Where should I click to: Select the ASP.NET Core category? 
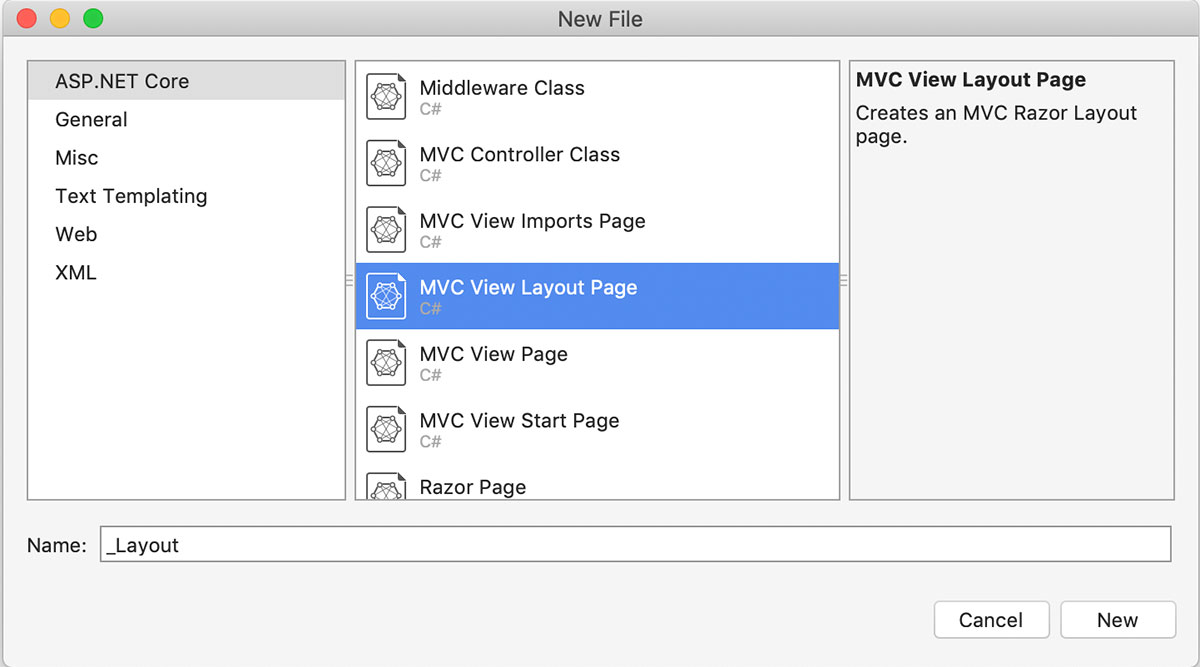point(122,81)
